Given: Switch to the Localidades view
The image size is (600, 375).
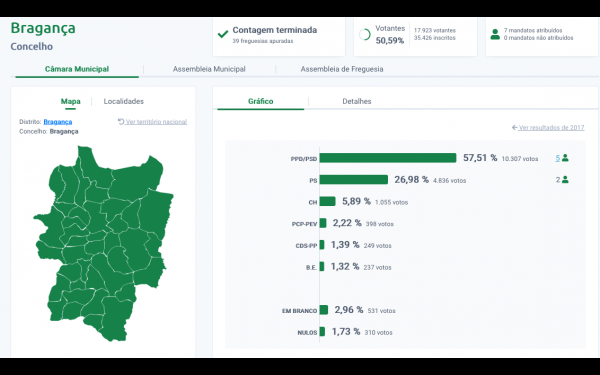Looking at the screenshot, I should tap(124, 101).
